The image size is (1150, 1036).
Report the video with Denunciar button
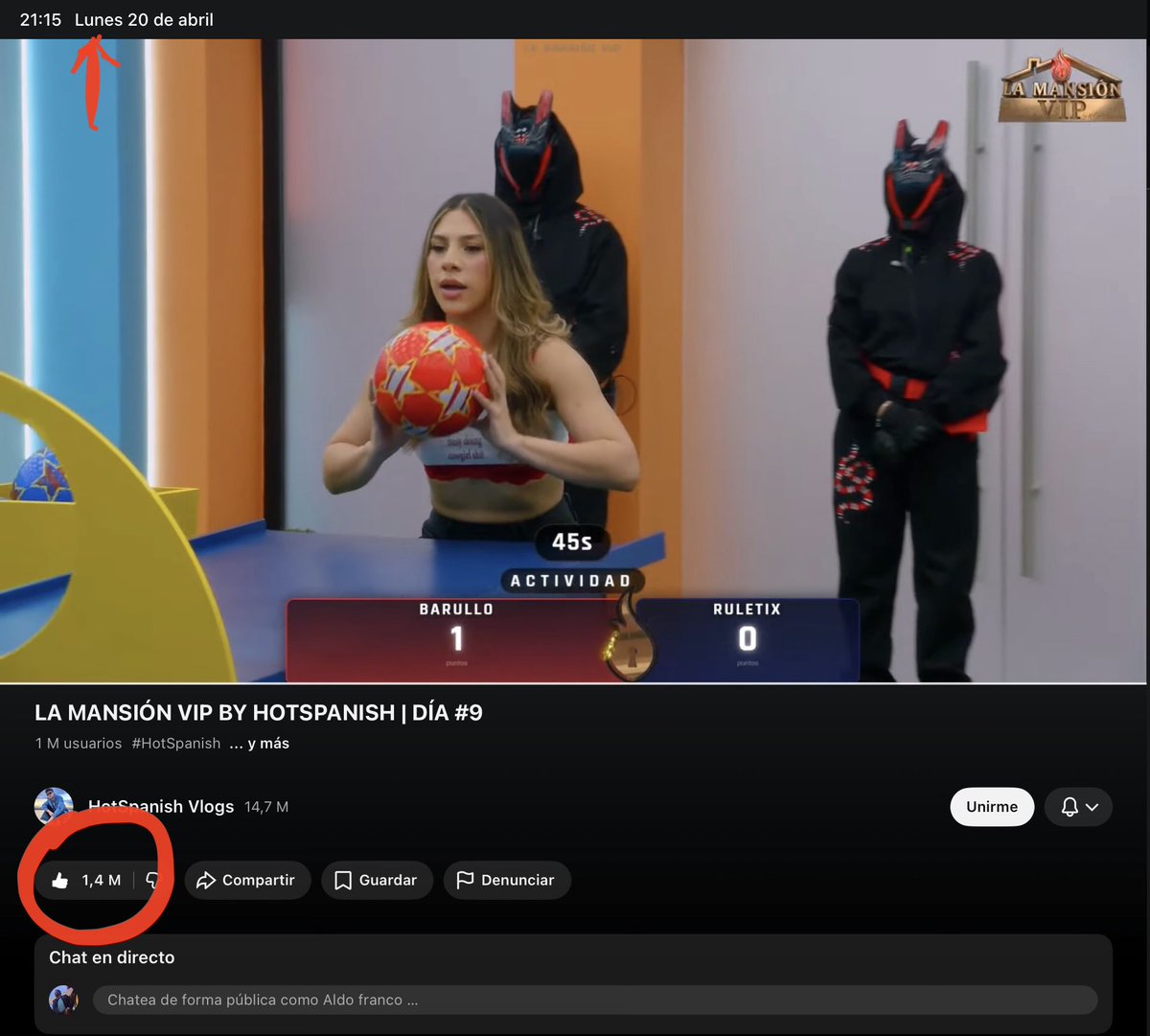click(506, 880)
